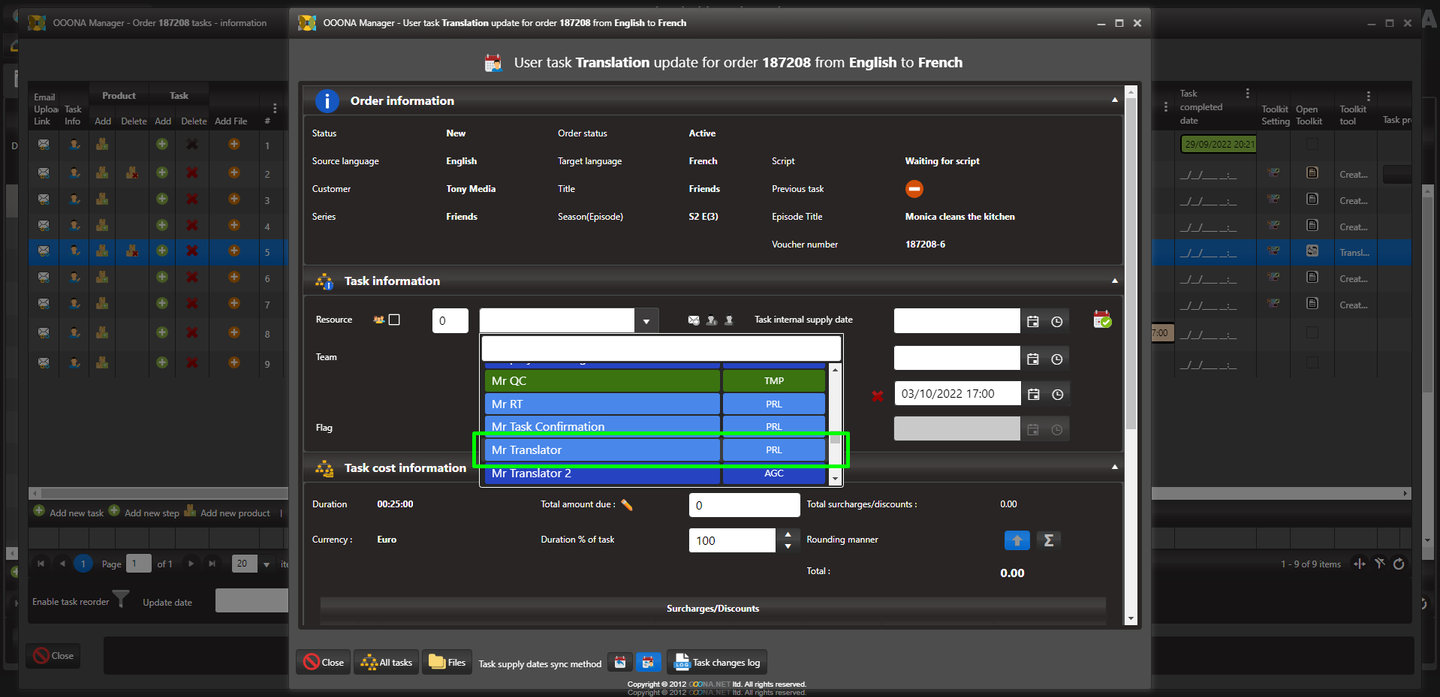Open the Task changes log

pyautogui.click(x=716, y=662)
